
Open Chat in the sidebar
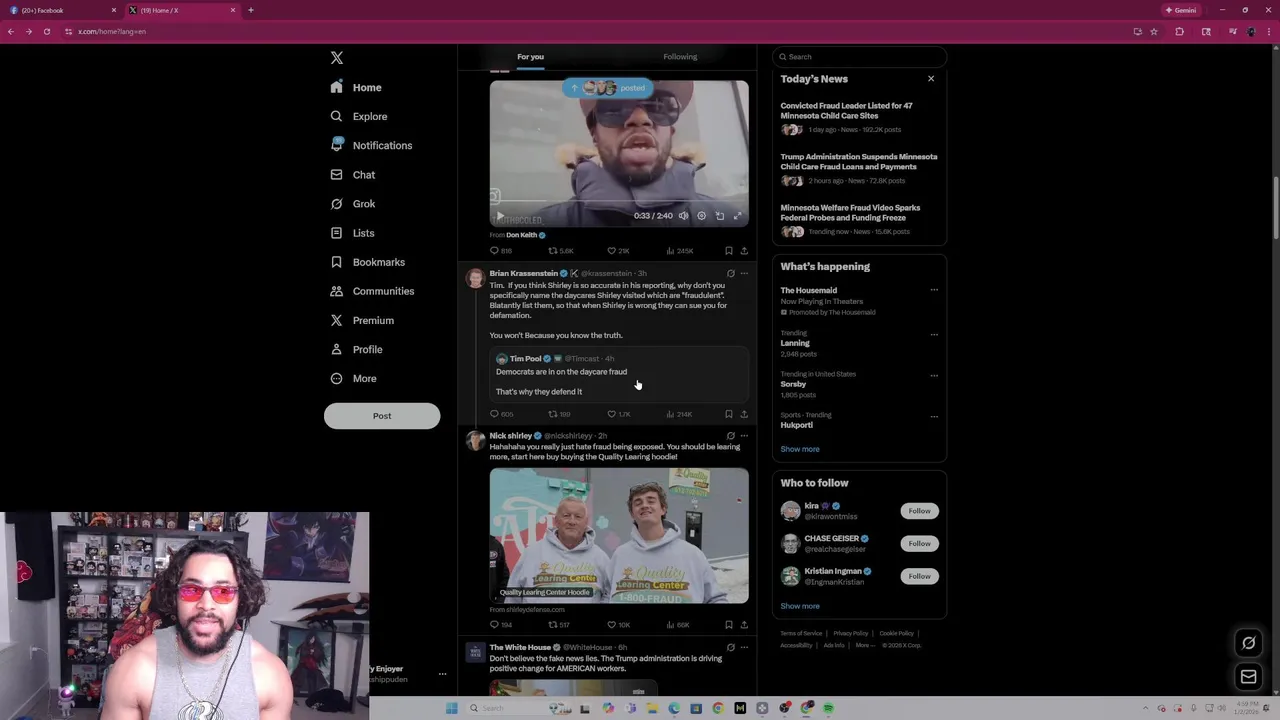(x=353, y=174)
